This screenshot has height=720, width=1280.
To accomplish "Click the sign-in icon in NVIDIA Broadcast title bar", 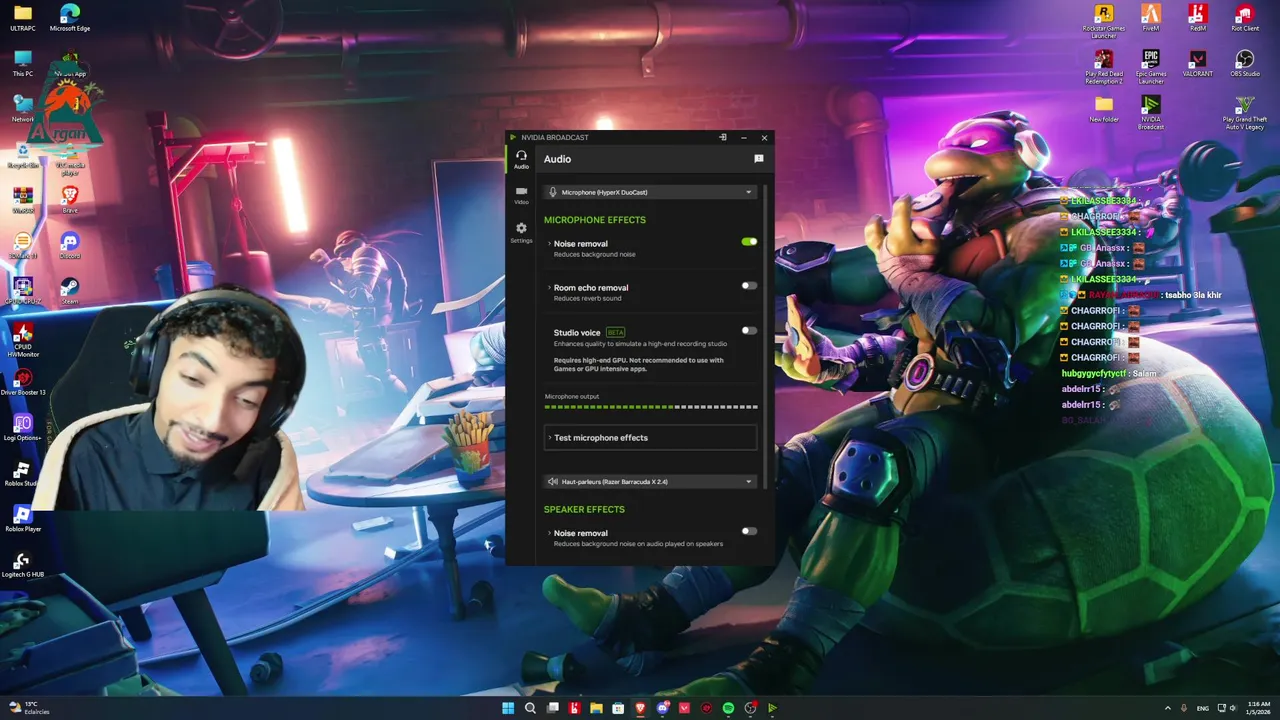I will (x=722, y=137).
